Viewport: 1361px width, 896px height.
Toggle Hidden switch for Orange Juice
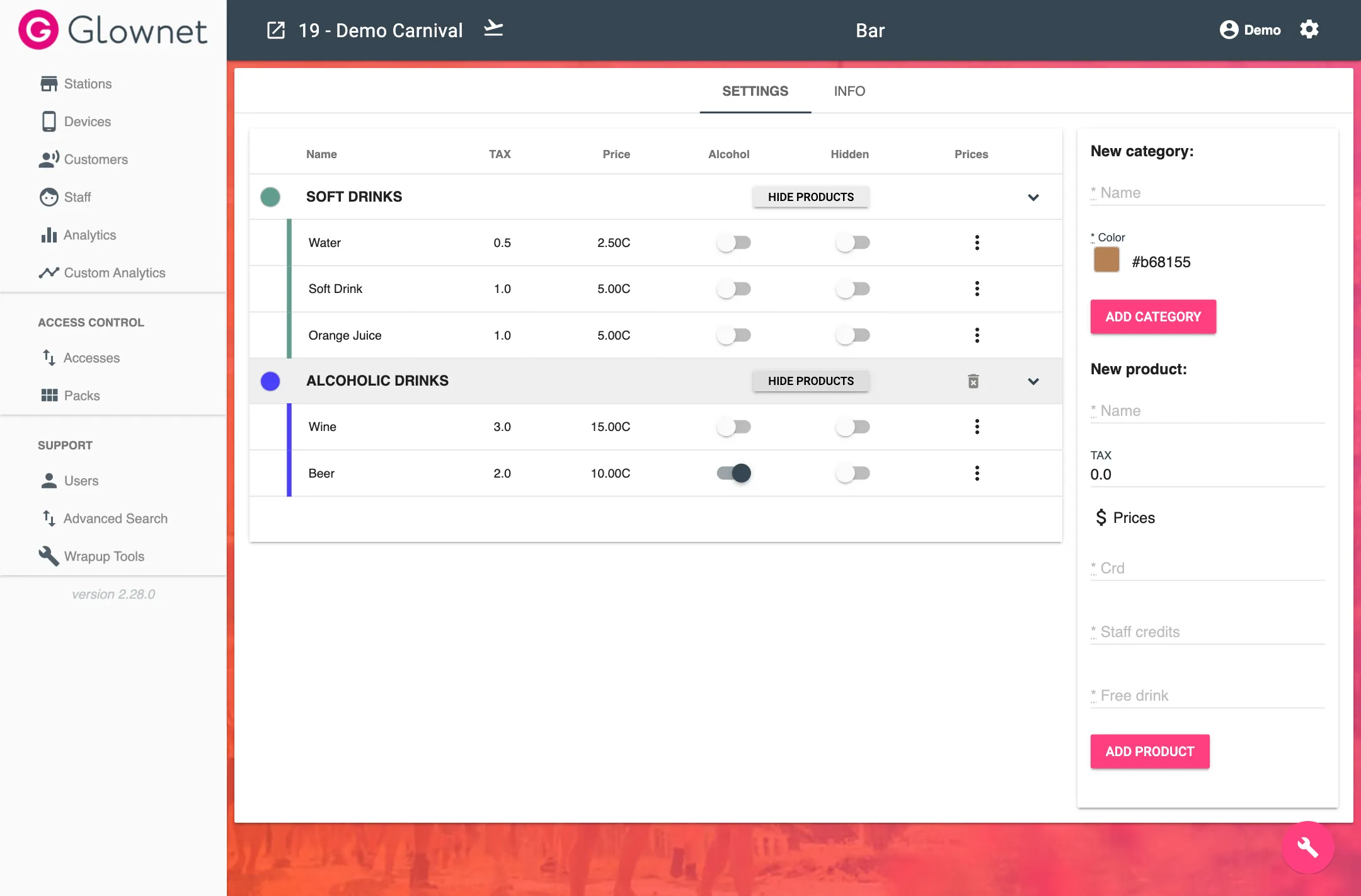point(853,335)
